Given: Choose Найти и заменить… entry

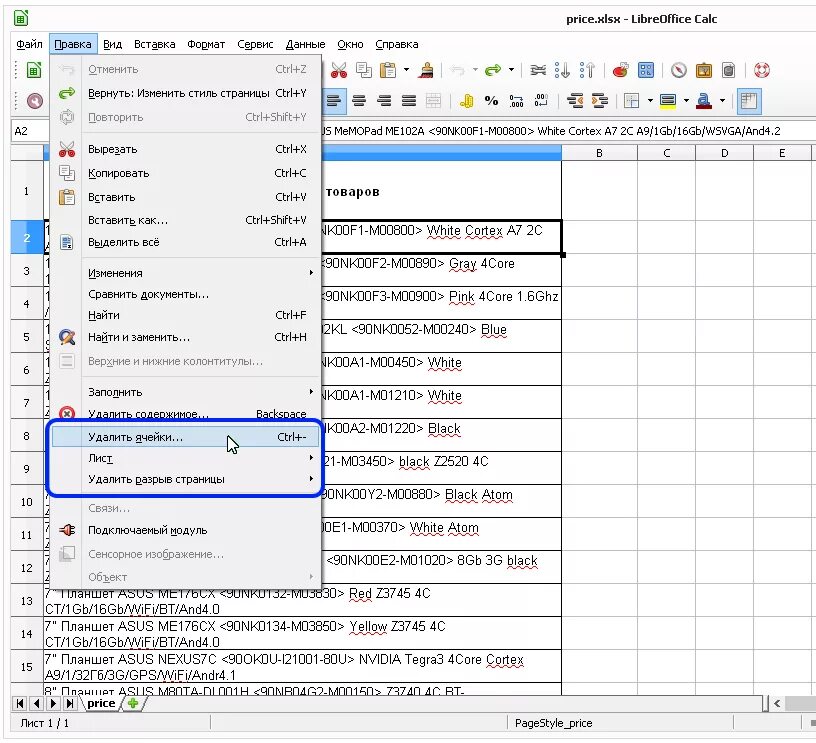Looking at the screenshot, I should [x=185, y=337].
